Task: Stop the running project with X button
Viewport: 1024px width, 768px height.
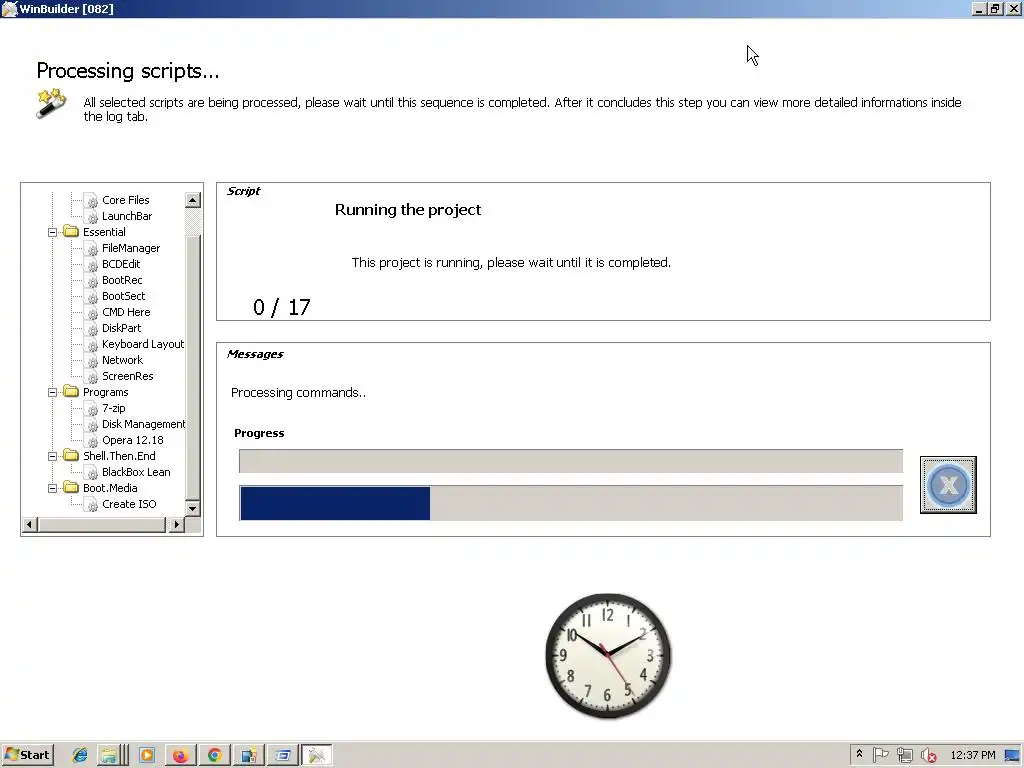Action: (x=948, y=485)
